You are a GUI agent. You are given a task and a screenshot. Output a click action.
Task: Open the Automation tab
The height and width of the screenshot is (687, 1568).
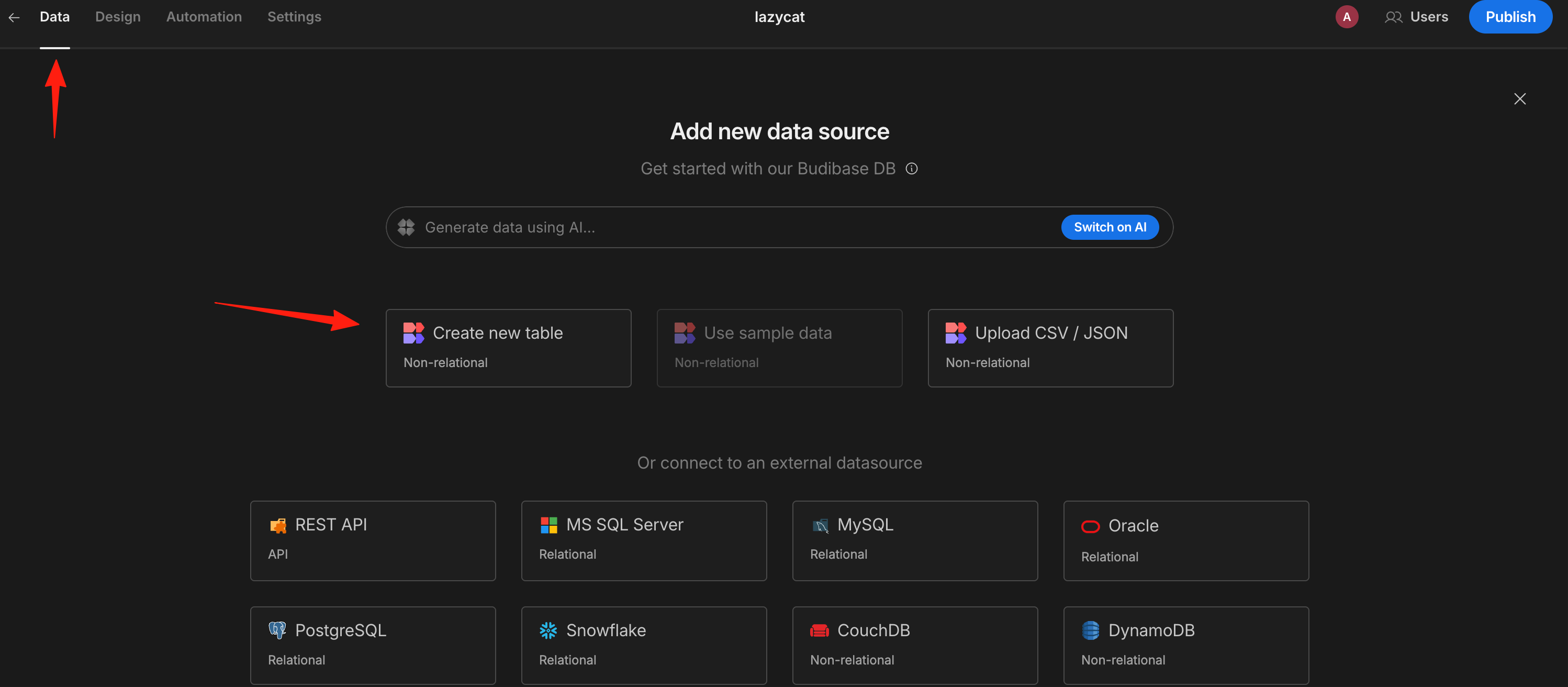204,17
